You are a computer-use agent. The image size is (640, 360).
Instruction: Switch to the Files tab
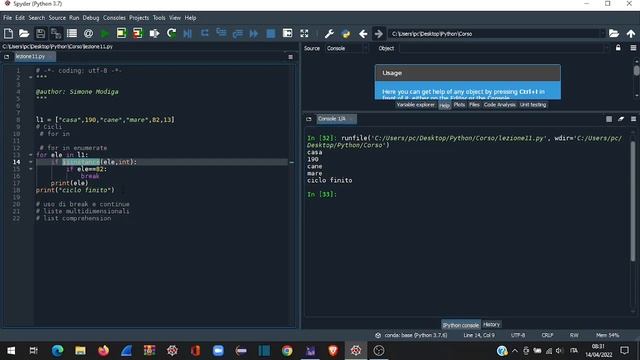tap(474, 105)
